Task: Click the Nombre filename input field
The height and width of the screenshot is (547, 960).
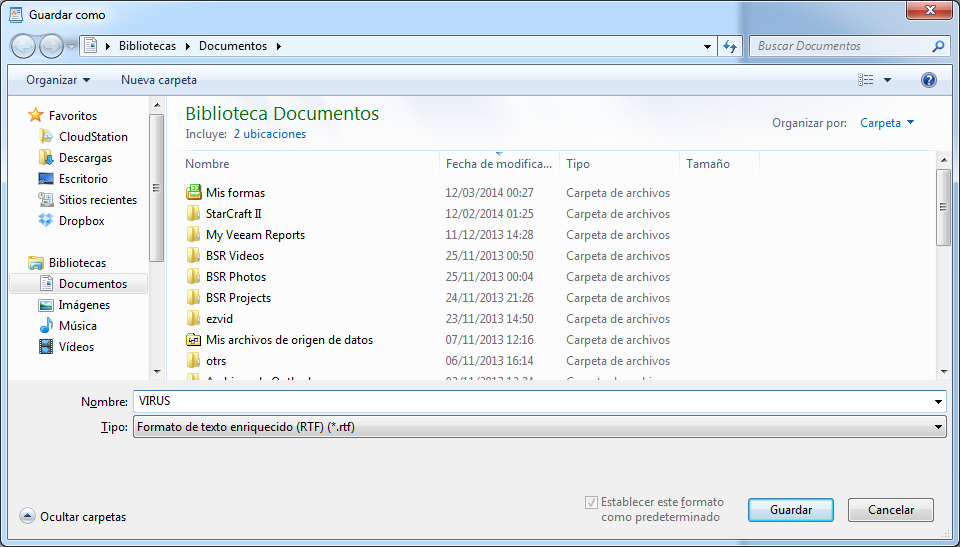Action: (533, 402)
